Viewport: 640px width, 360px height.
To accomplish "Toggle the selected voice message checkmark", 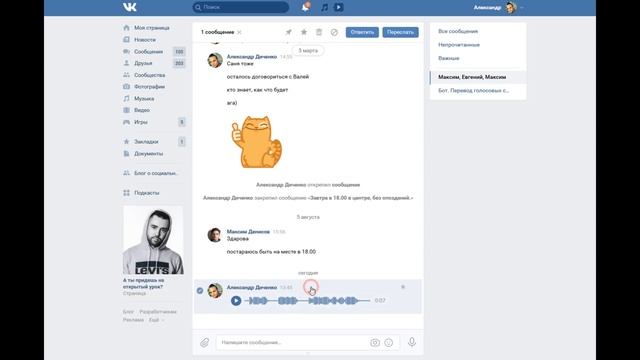I will pyautogui.click(x=200, y=291).
